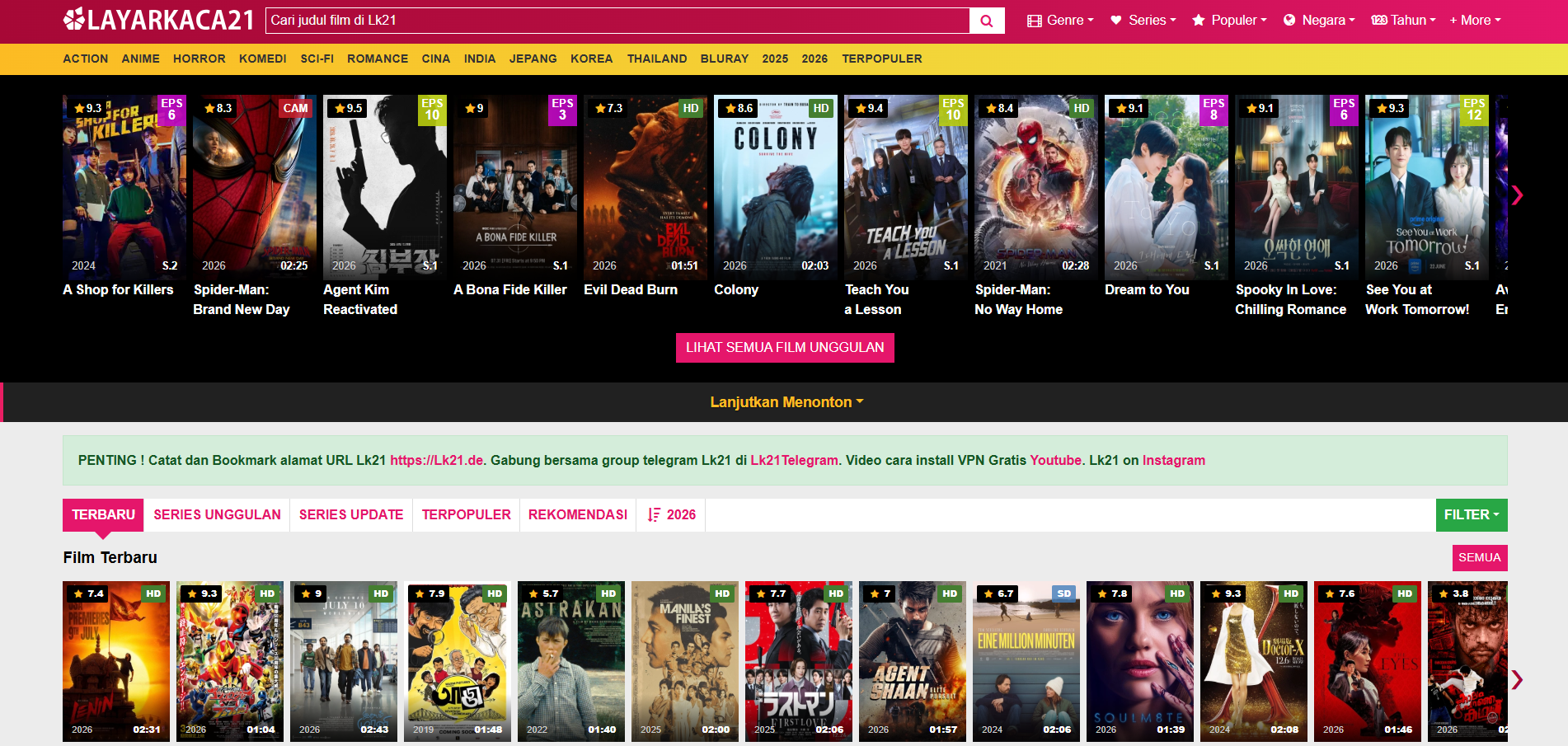
Task: Click the search field 'Cari judul film di Lk21'
Action: [617, 21]
